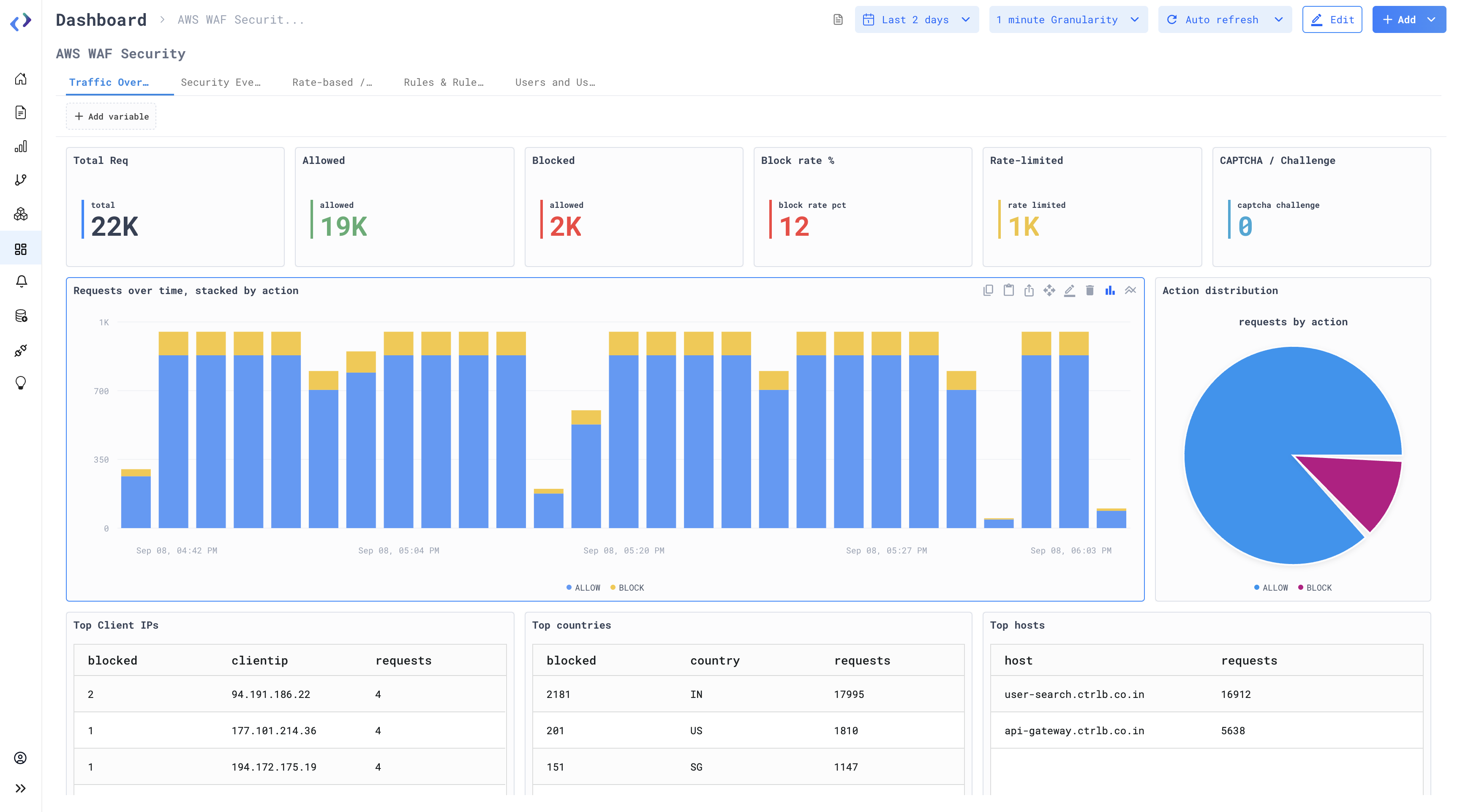Screen dimensions: 1460x812
Task: Select the Traffic Overview tab
Action: coord(109,82)
